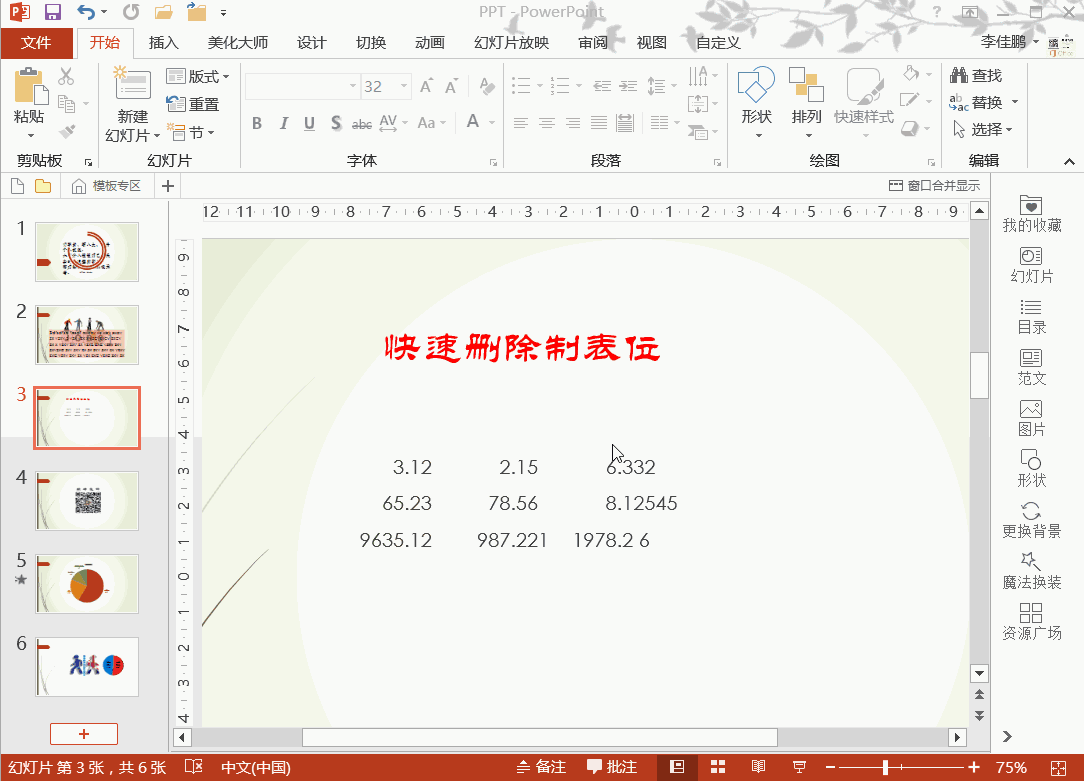Toggle Bold formatting

pyautogui.click(x=257, y=123)
